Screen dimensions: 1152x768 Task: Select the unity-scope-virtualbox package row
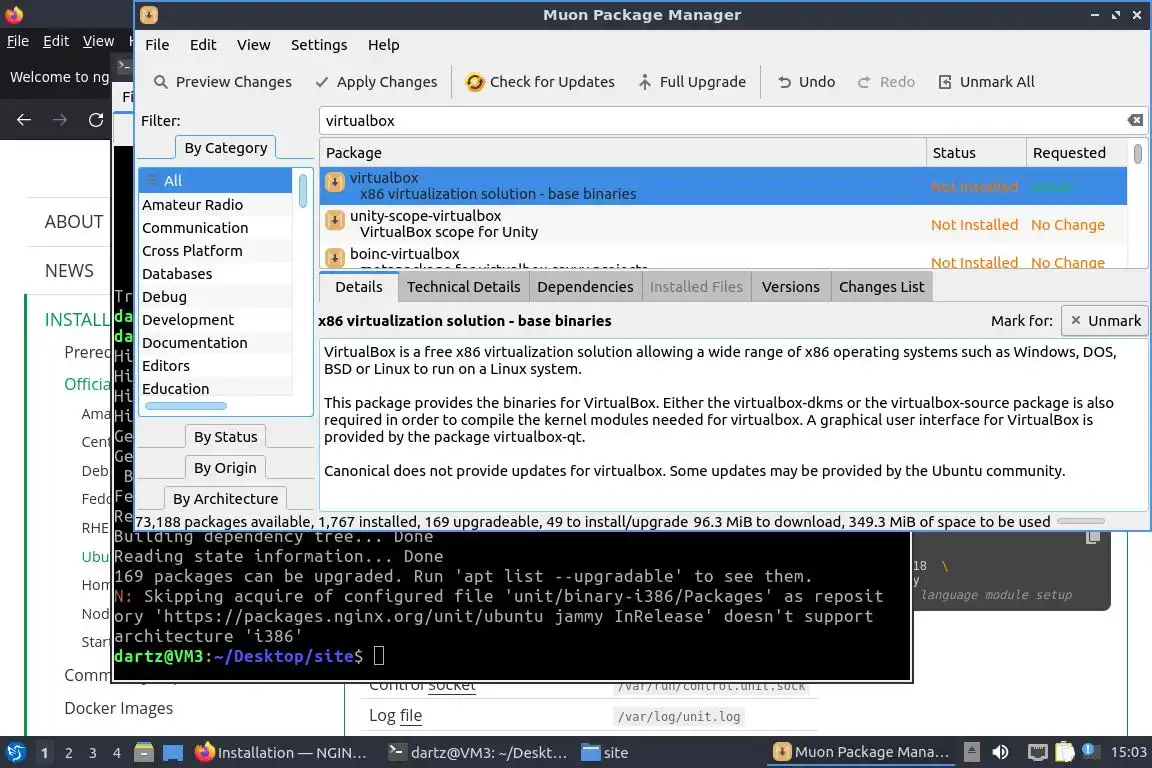[x=723, y=224]
